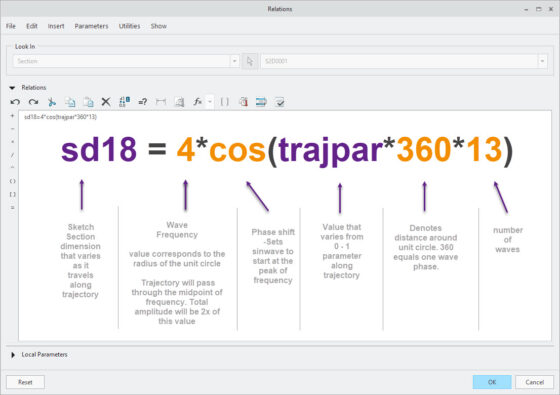The height and width of the screenshot is (395, 560).
Task: Minimize the Relations window
Action: pos(526,9)
